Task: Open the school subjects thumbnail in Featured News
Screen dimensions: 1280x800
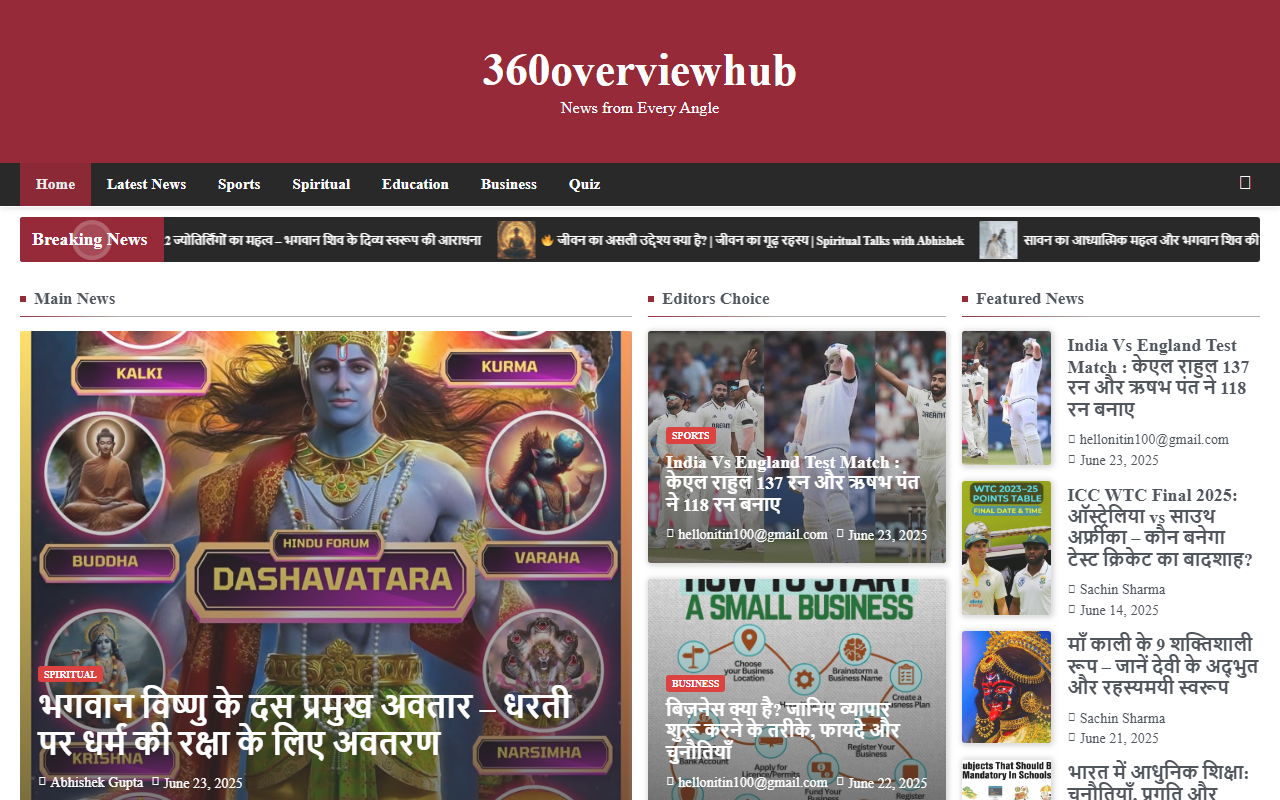Action: coord(1006,780)
